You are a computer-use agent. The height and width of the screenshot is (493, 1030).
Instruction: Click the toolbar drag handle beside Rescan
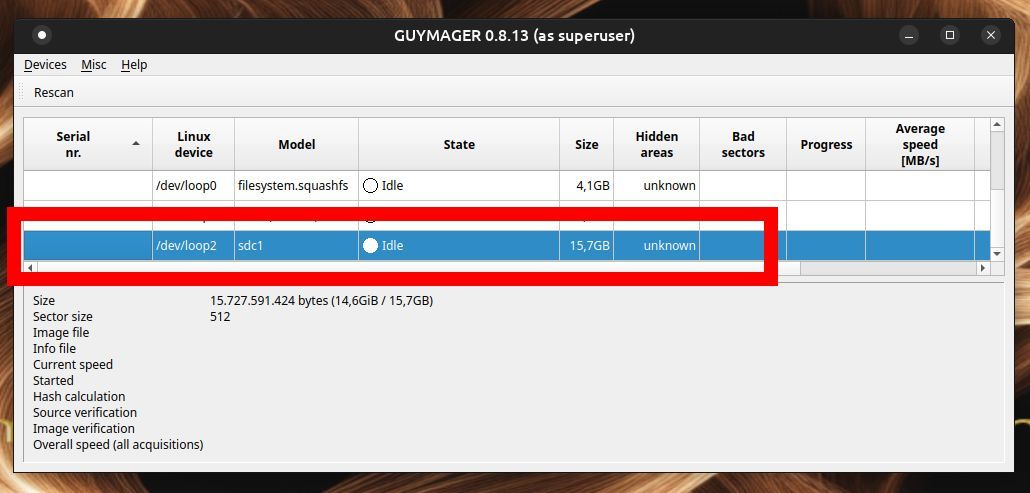[x=22, y=92]
